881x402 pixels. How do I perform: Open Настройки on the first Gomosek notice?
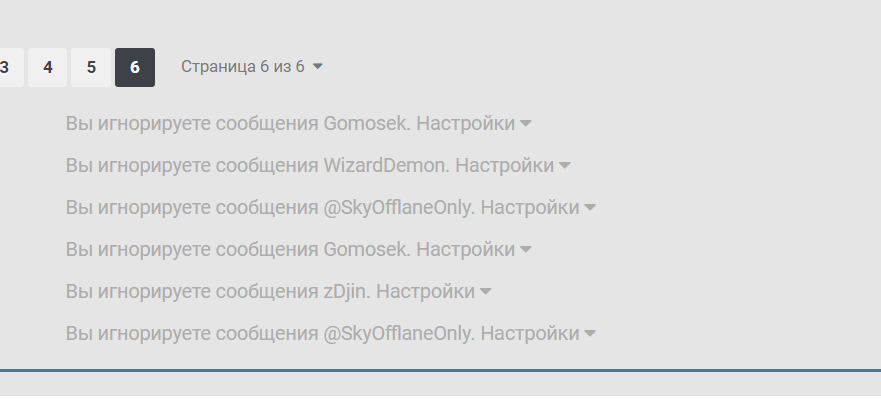click(465, 123)
